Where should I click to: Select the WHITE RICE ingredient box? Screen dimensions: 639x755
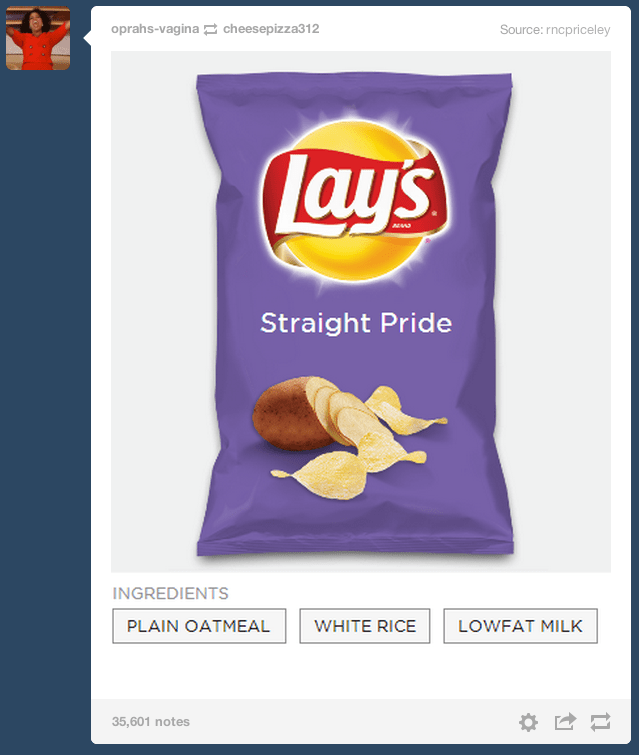tap(365, 626)
